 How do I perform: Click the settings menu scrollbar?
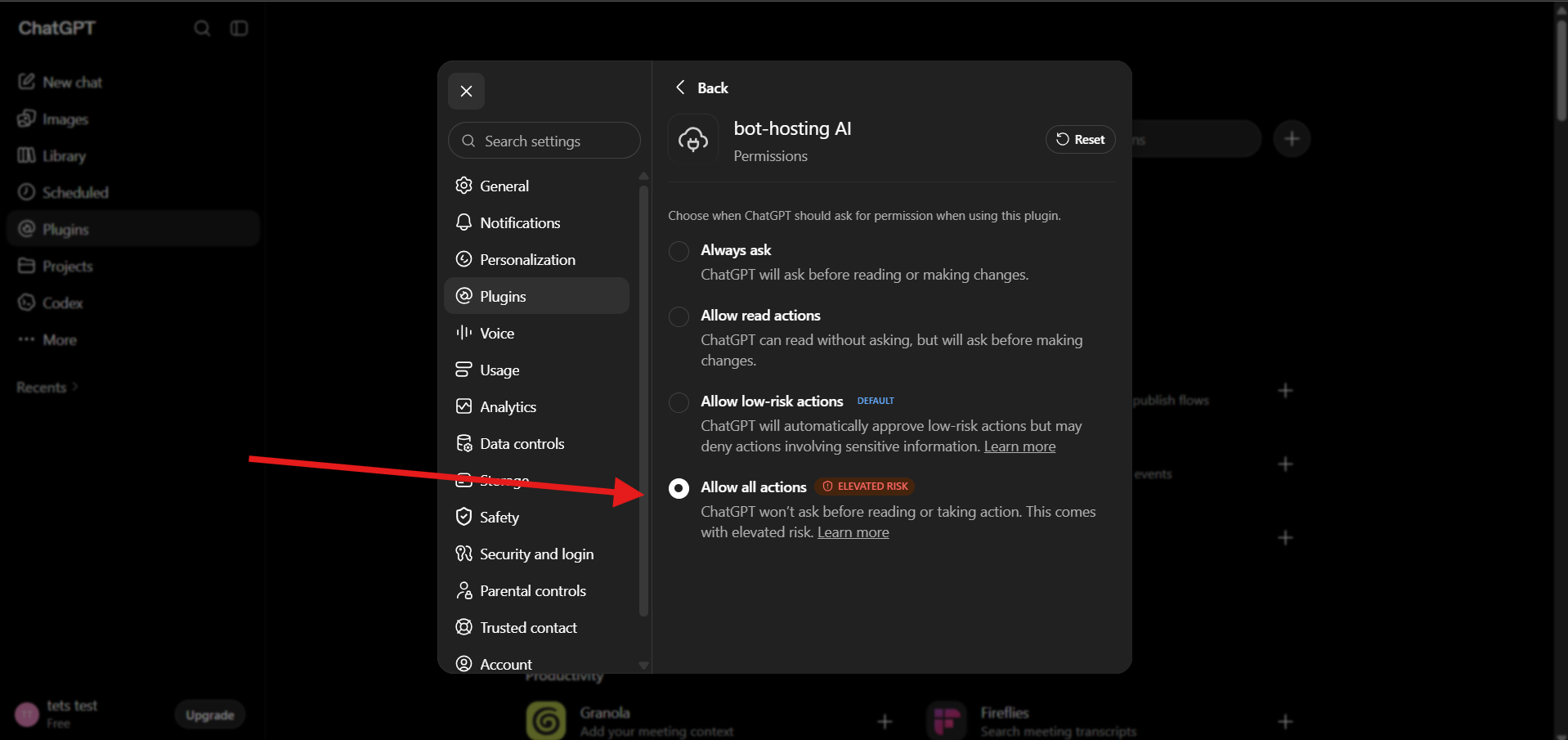click(643, 401)
